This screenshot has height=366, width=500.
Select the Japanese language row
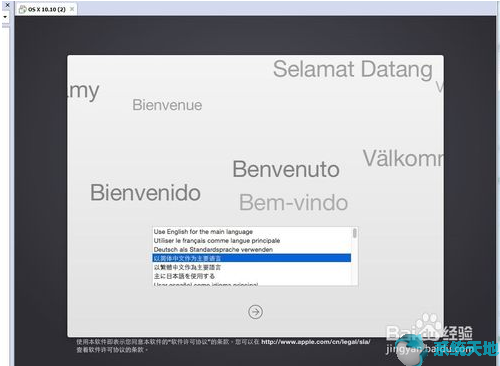[252, 276]
